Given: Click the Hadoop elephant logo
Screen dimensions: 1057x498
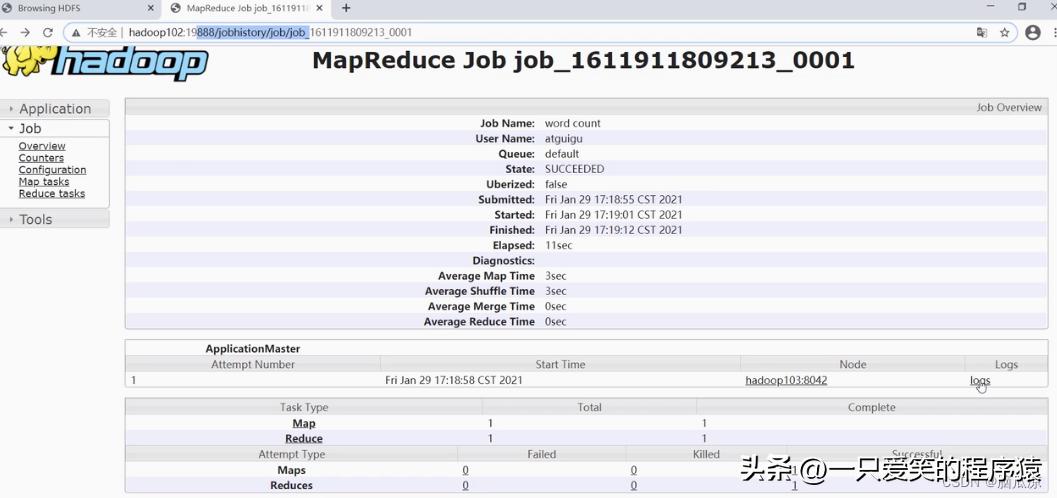Looking at the screenshot, I should (x=104, y=63).
